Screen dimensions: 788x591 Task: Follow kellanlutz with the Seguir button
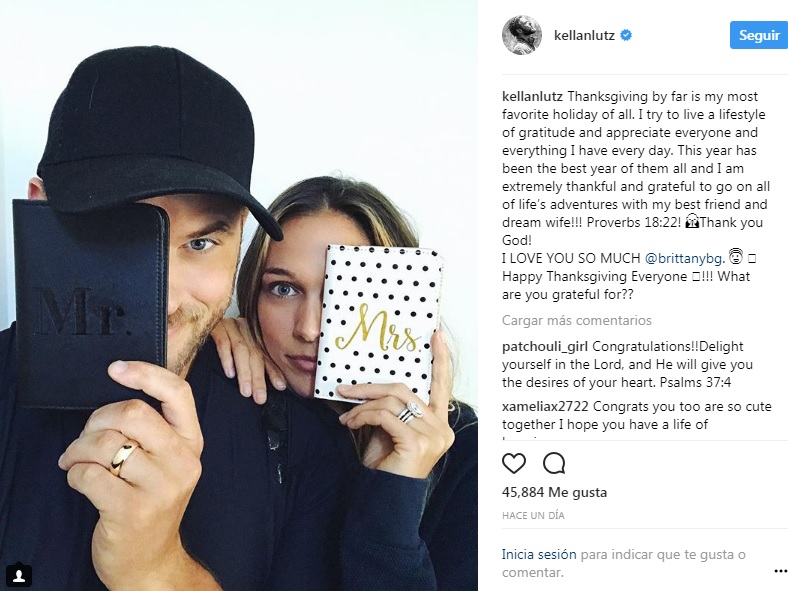pyautogui.click(x=759, y=35)
